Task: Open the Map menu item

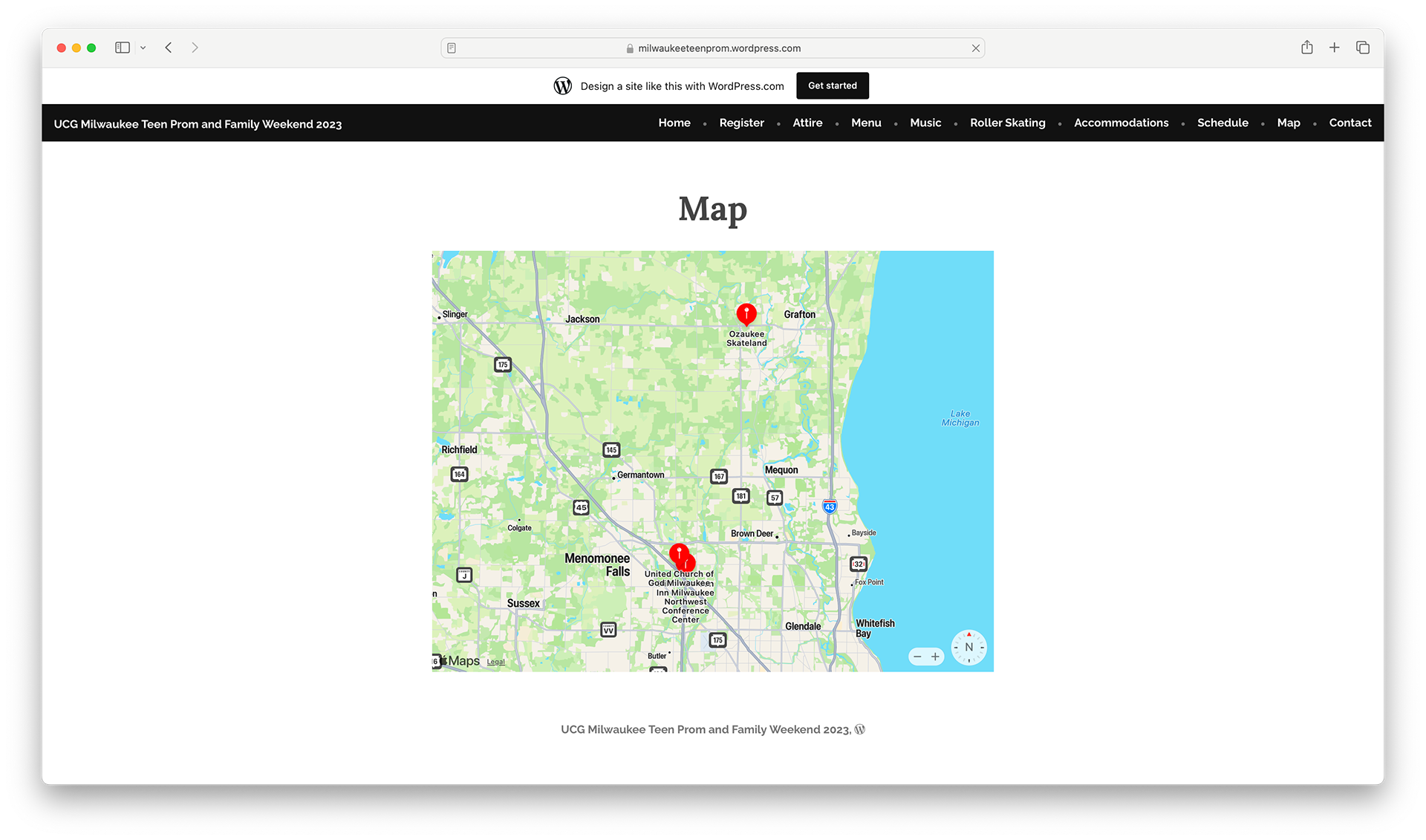Action: pos(1289,123)
